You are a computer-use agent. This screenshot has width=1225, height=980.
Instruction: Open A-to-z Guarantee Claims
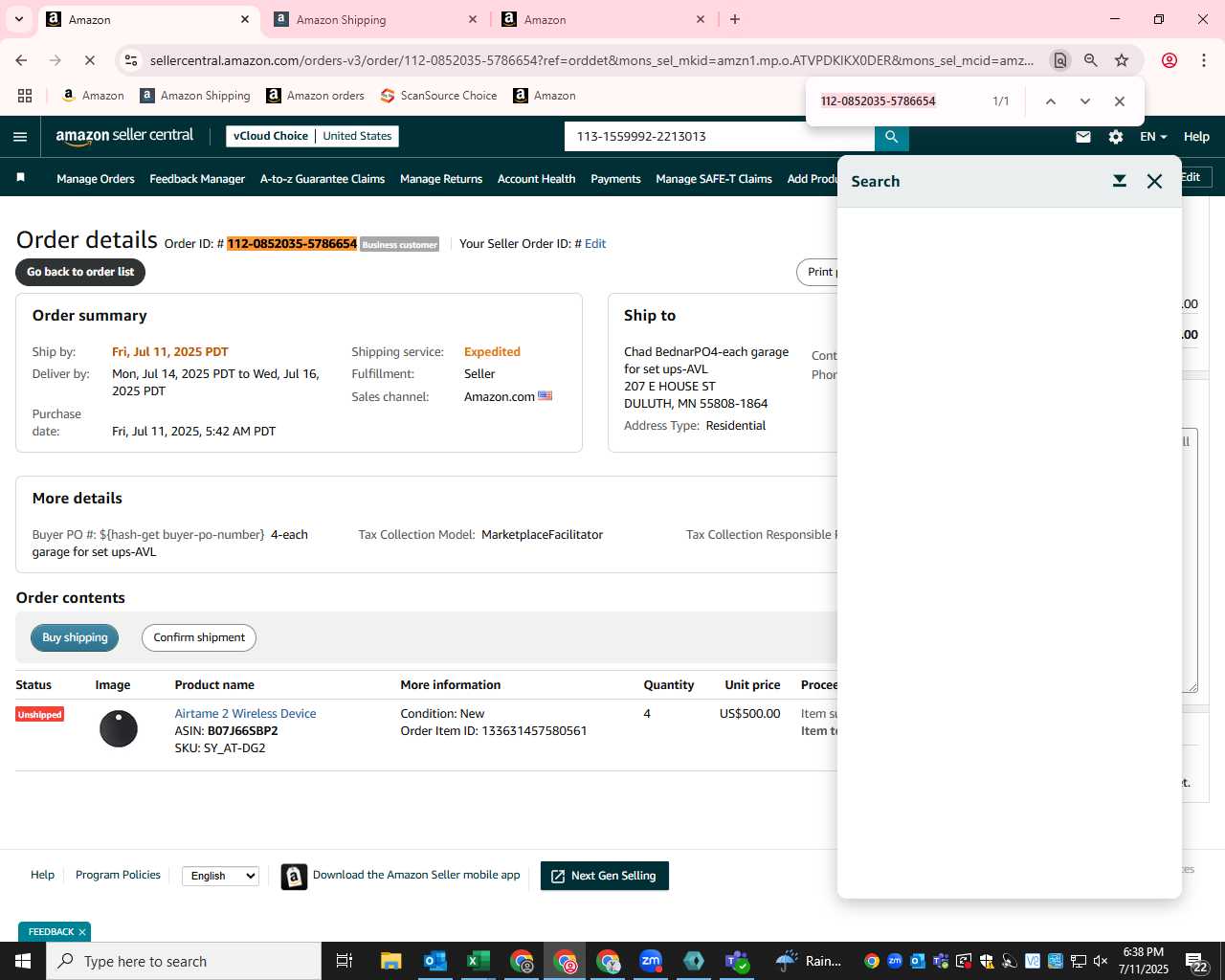(323, 179)
